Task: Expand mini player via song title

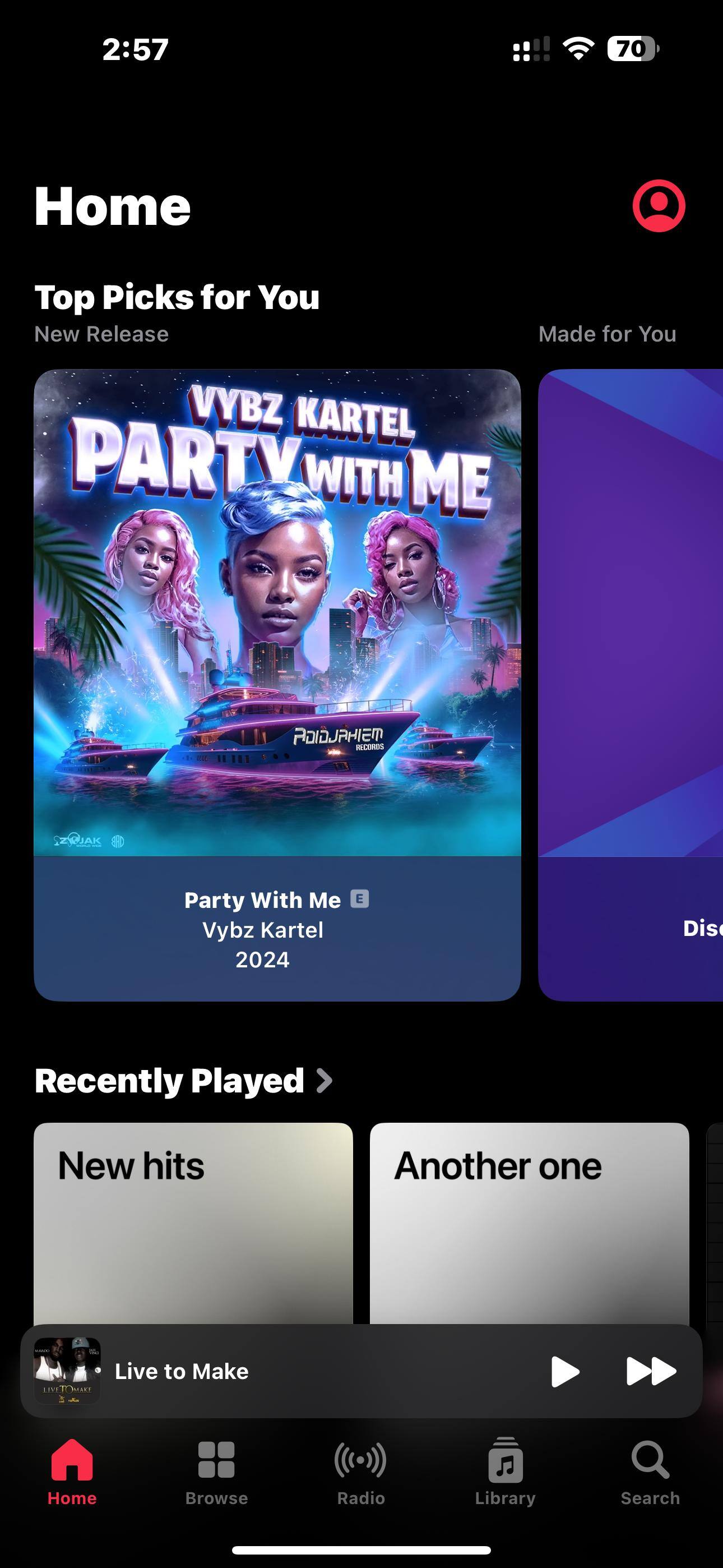Action: coord(182,1371)
